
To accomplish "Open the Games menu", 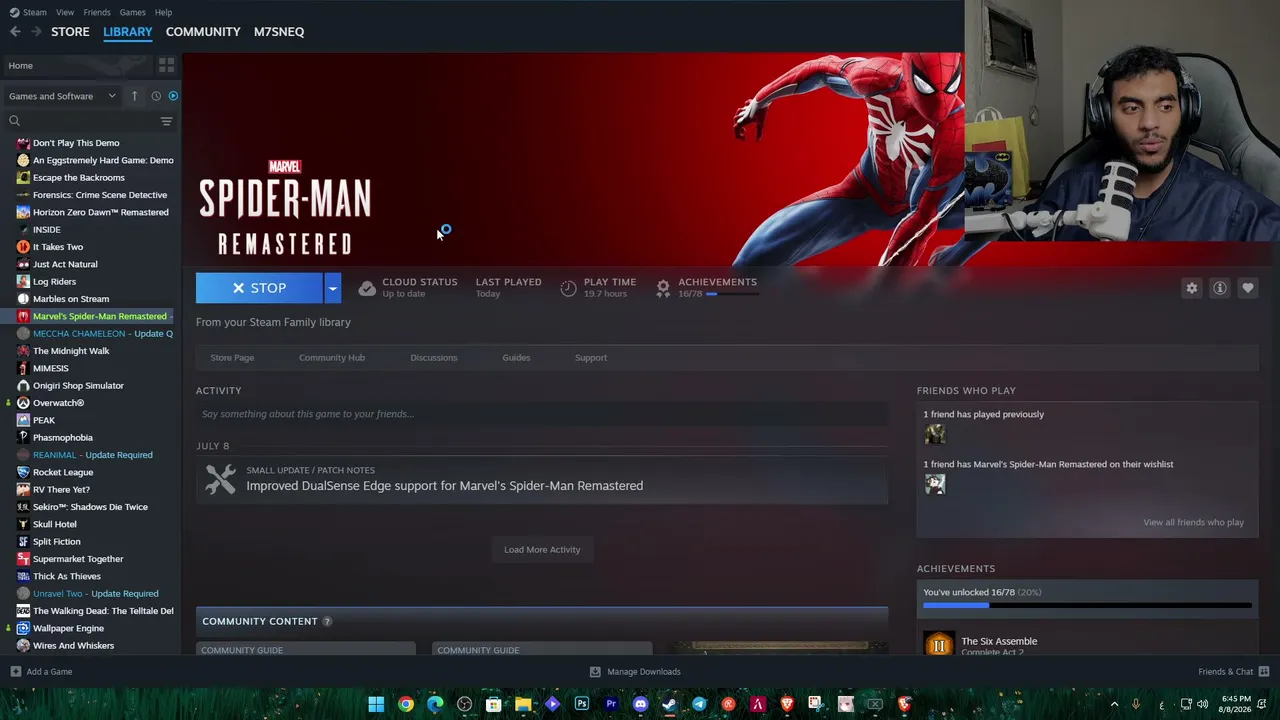I will click(132, 12).
